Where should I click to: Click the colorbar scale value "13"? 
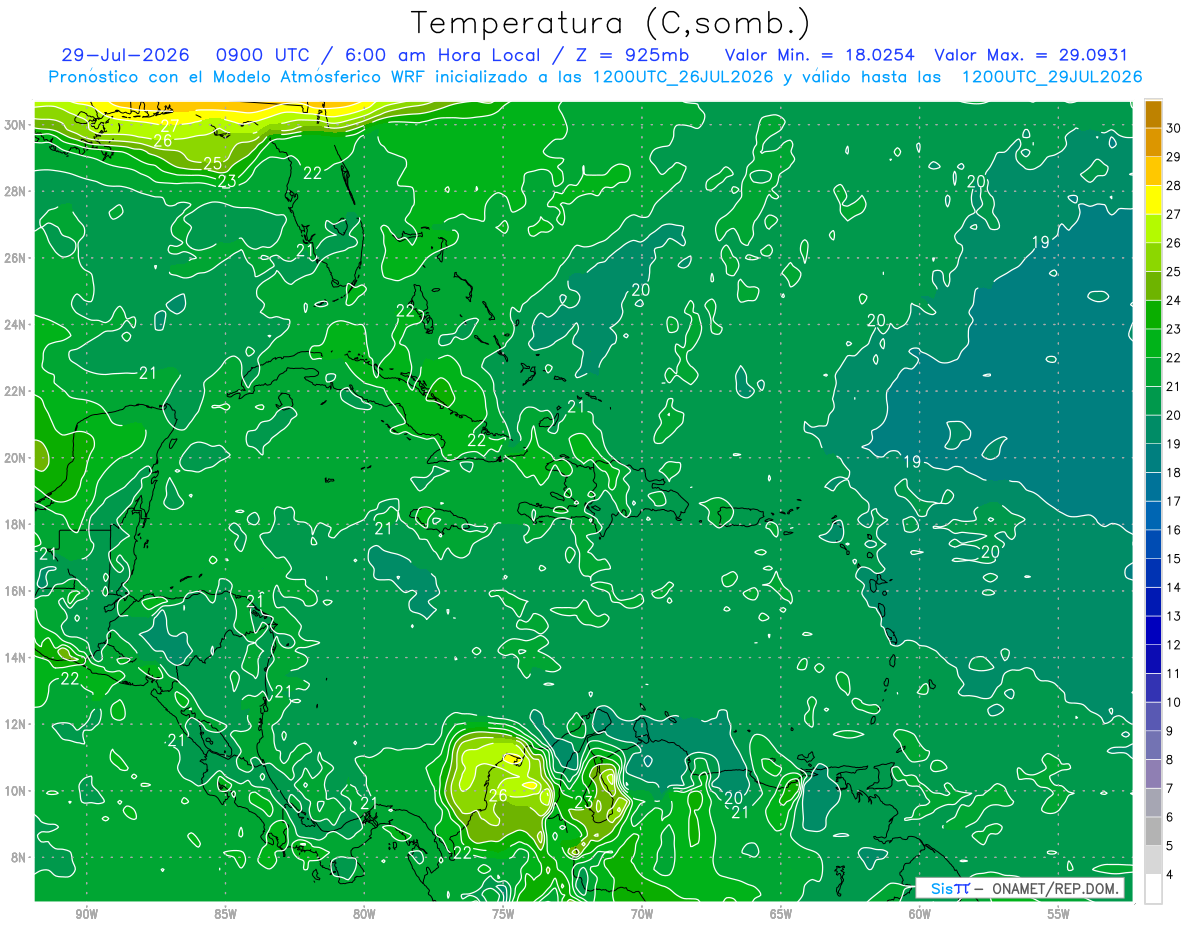tap(1174, 616)
